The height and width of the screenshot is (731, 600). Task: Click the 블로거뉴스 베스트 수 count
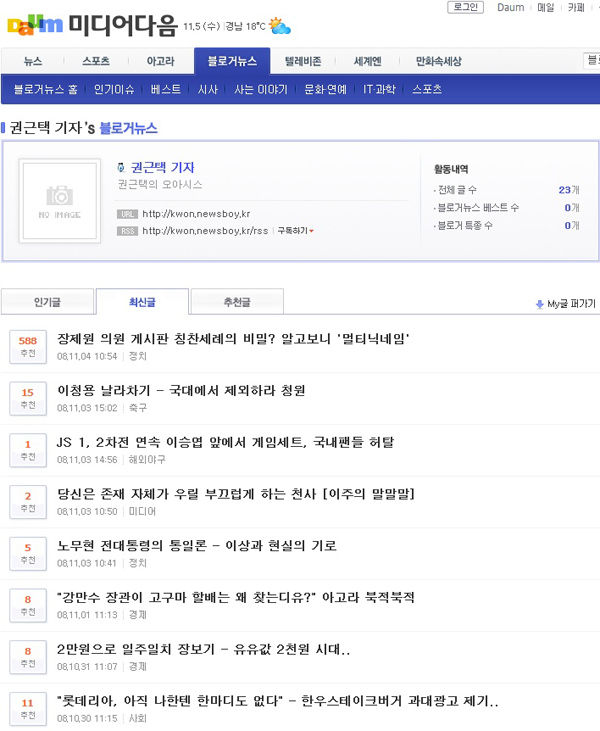572,207
